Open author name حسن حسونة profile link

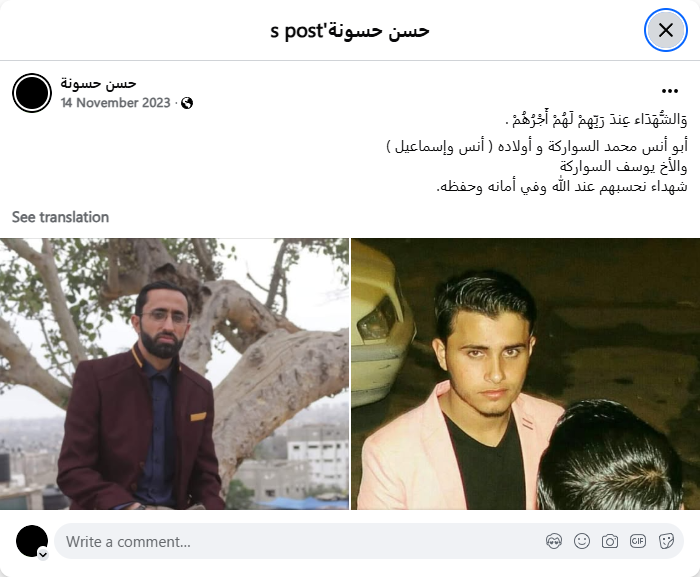[x=98, y=83]
